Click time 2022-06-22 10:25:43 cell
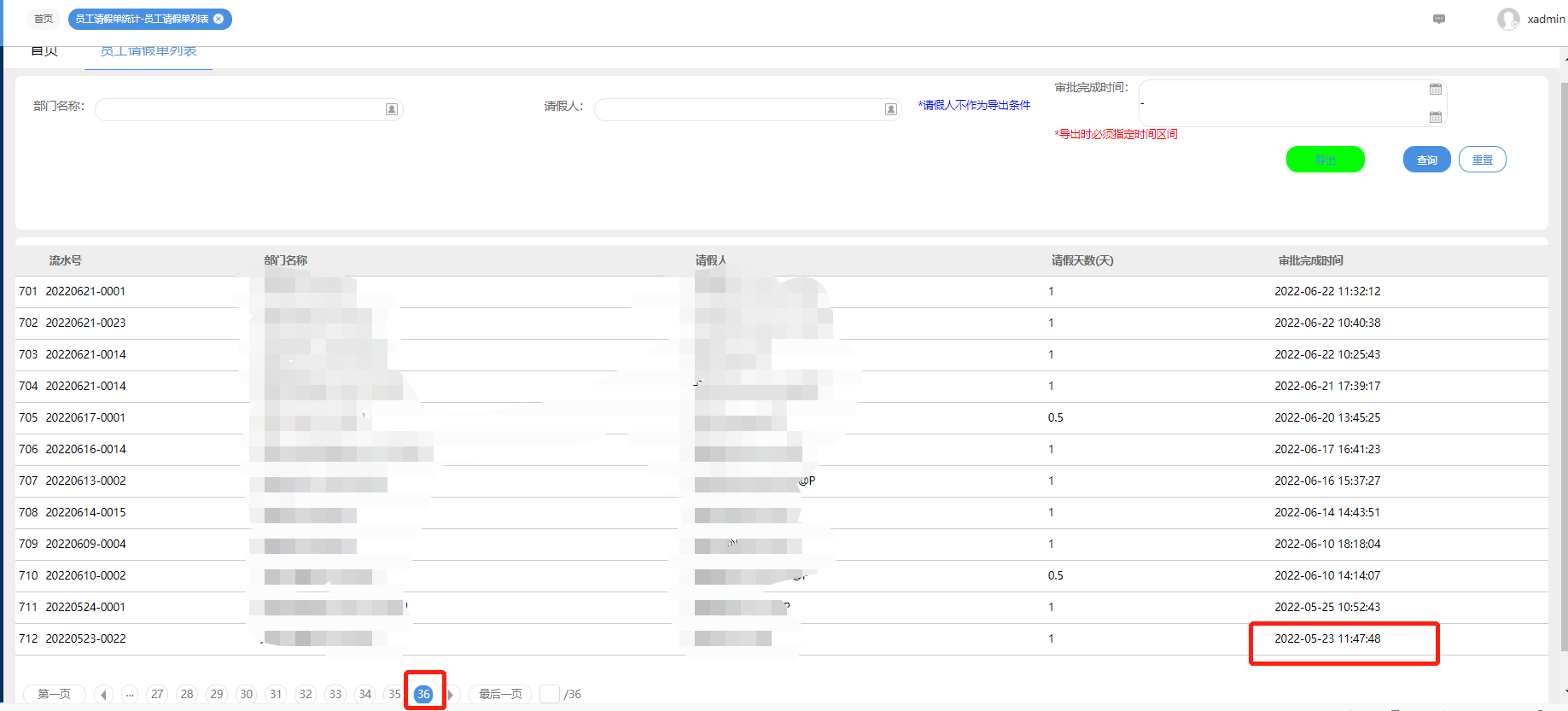This screenshot has height=711, width=1568. coord(1327,354)
